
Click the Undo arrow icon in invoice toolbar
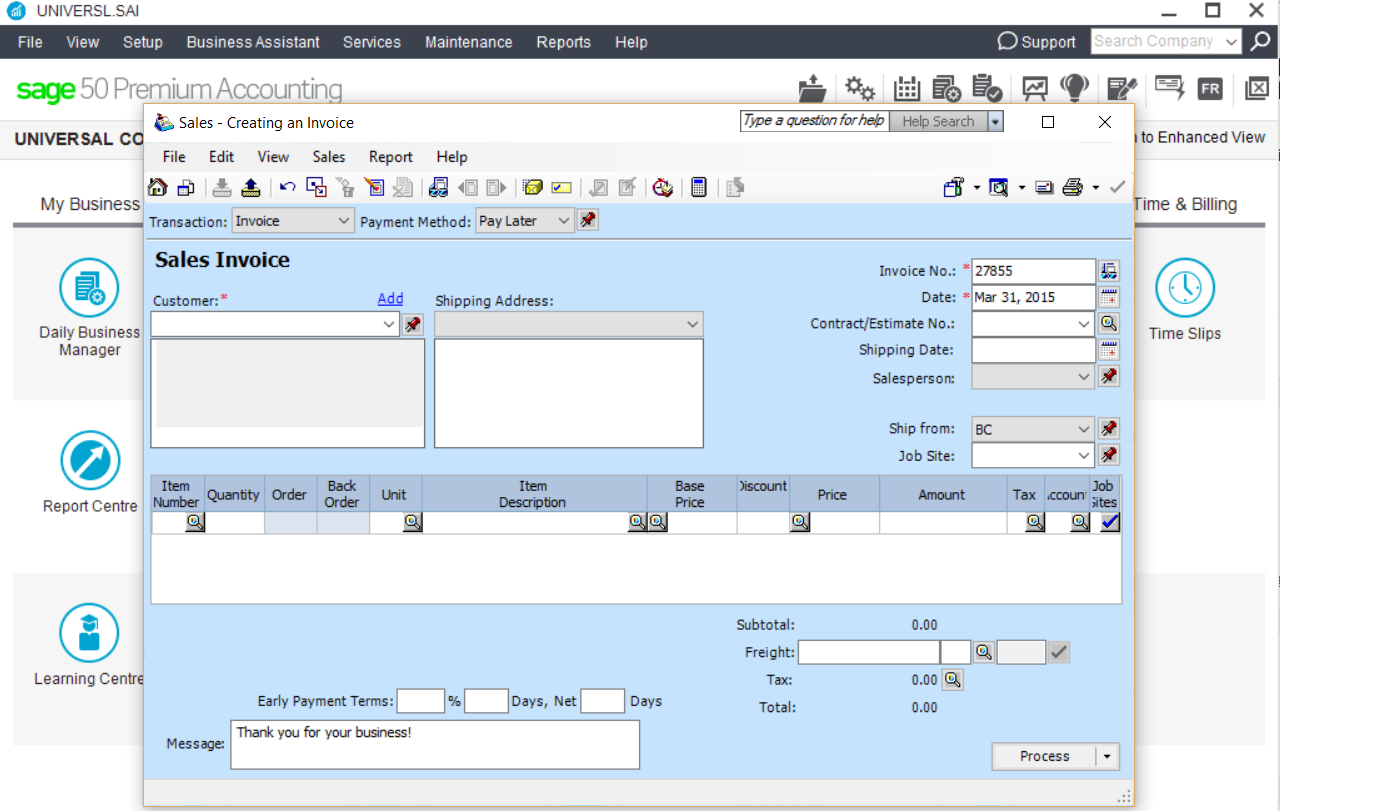[287, 187]
